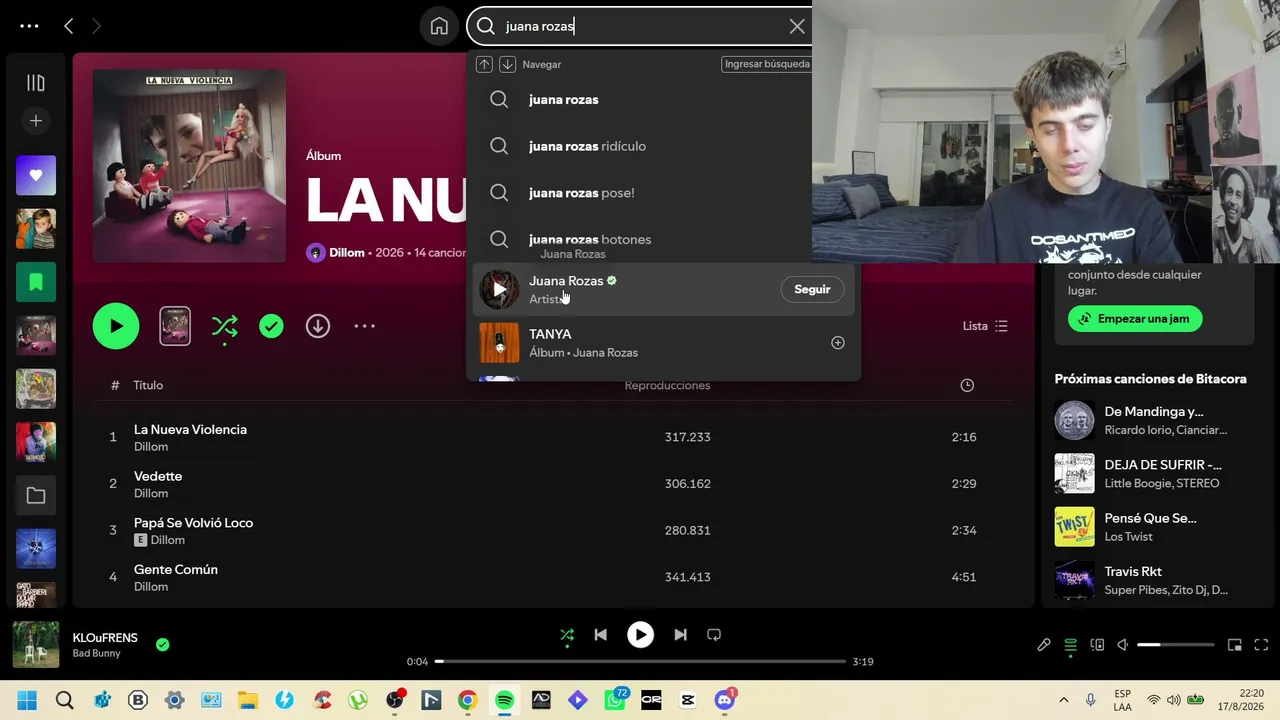Viewport: 1280px width, 720px height.
Task: Toggle the queue panel icon
Action: click(x=1070, y=645)
